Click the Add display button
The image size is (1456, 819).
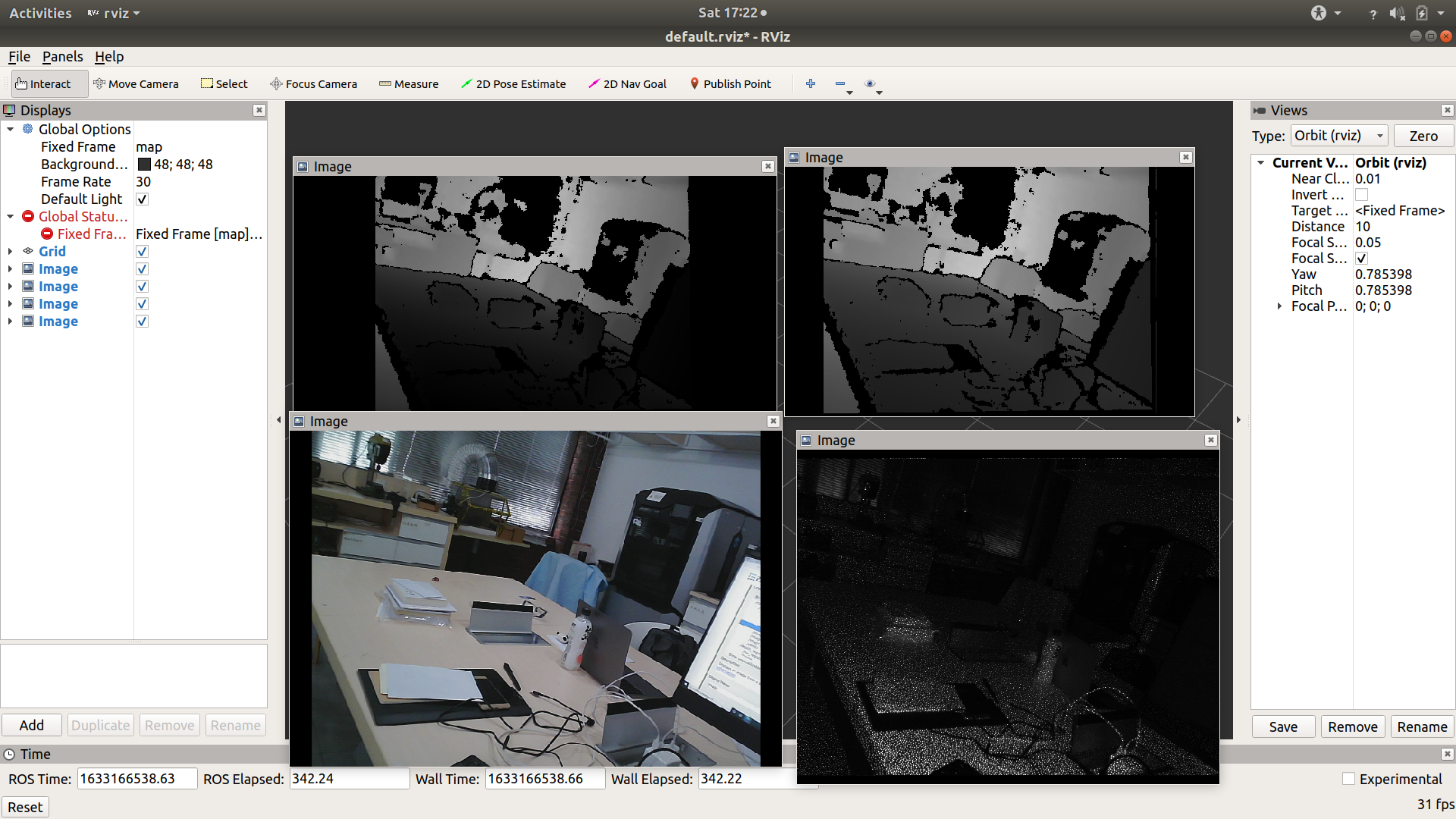(32, 726)
